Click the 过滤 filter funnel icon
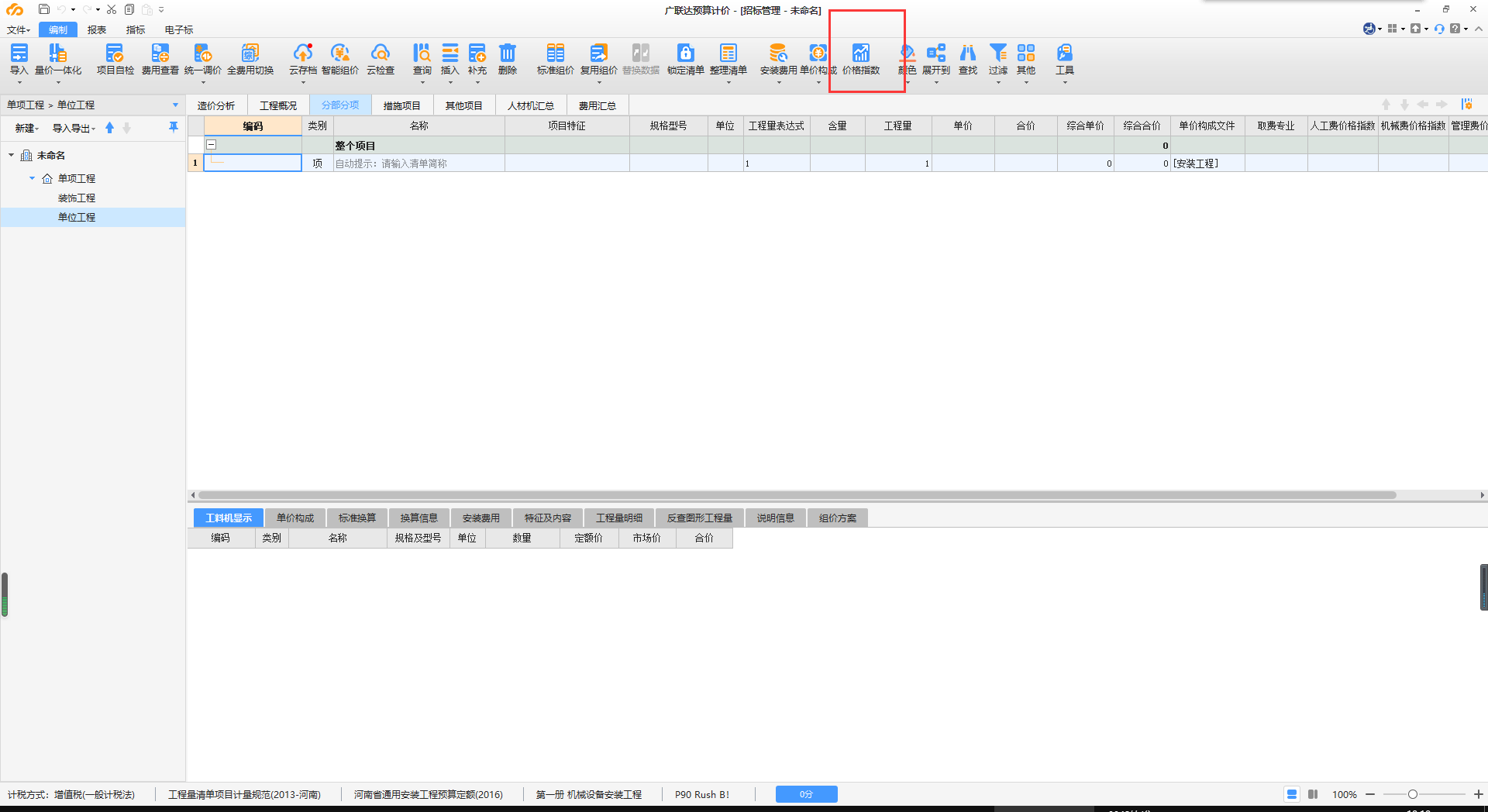The image size is (1488, 812). (x=997, y=53)
